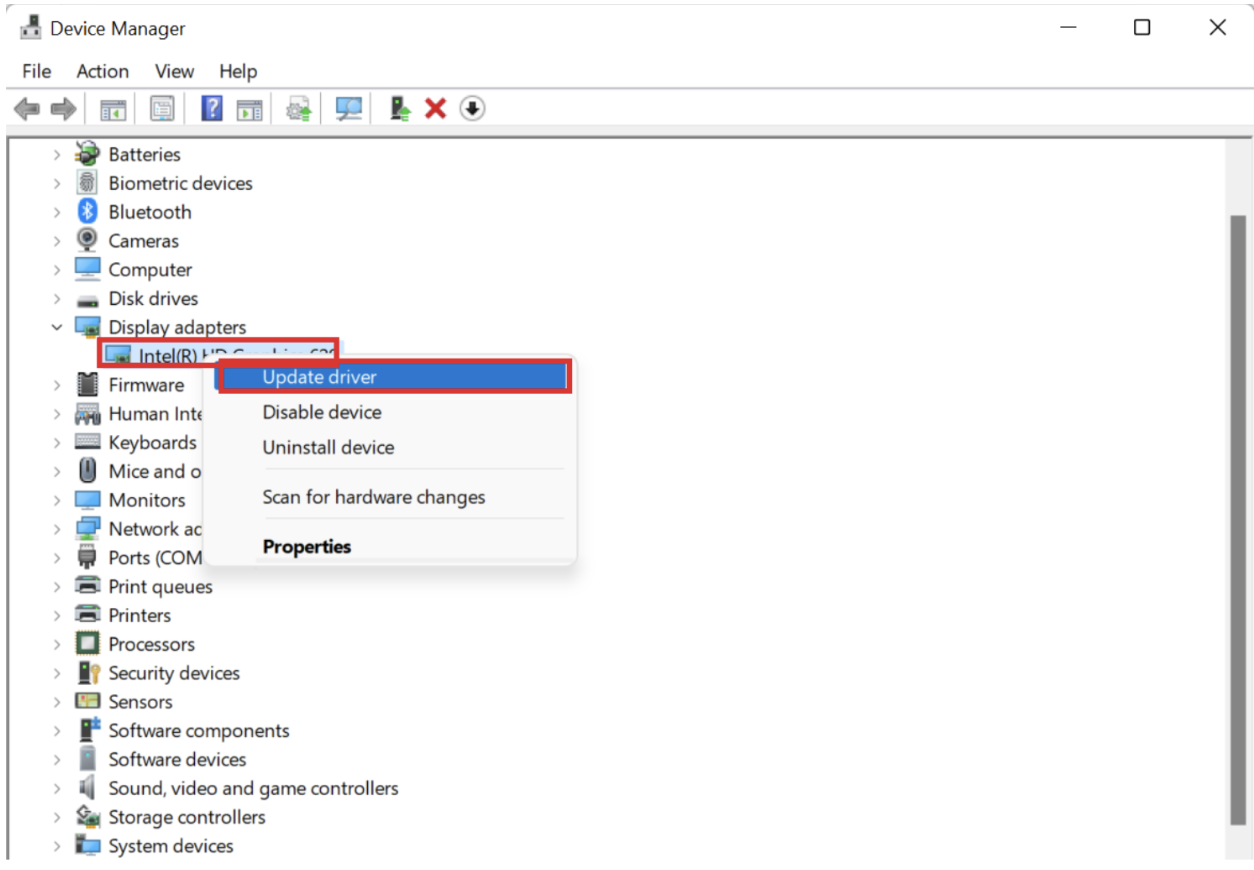Screen dimensions: 1254x870
Task: Expand the Network adapters category
Action: pos(57,528)
